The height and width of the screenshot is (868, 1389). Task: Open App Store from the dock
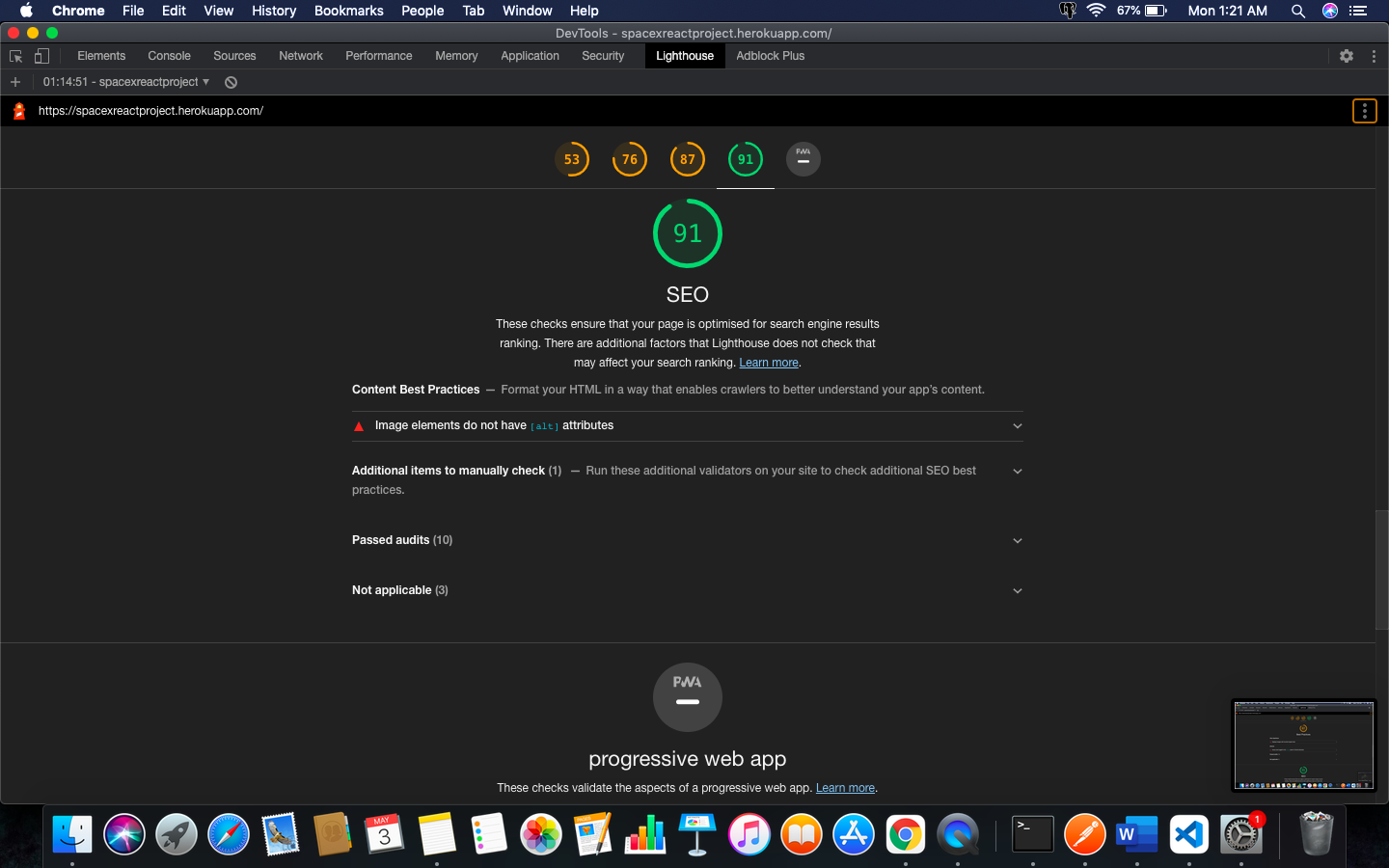(854, 834)
